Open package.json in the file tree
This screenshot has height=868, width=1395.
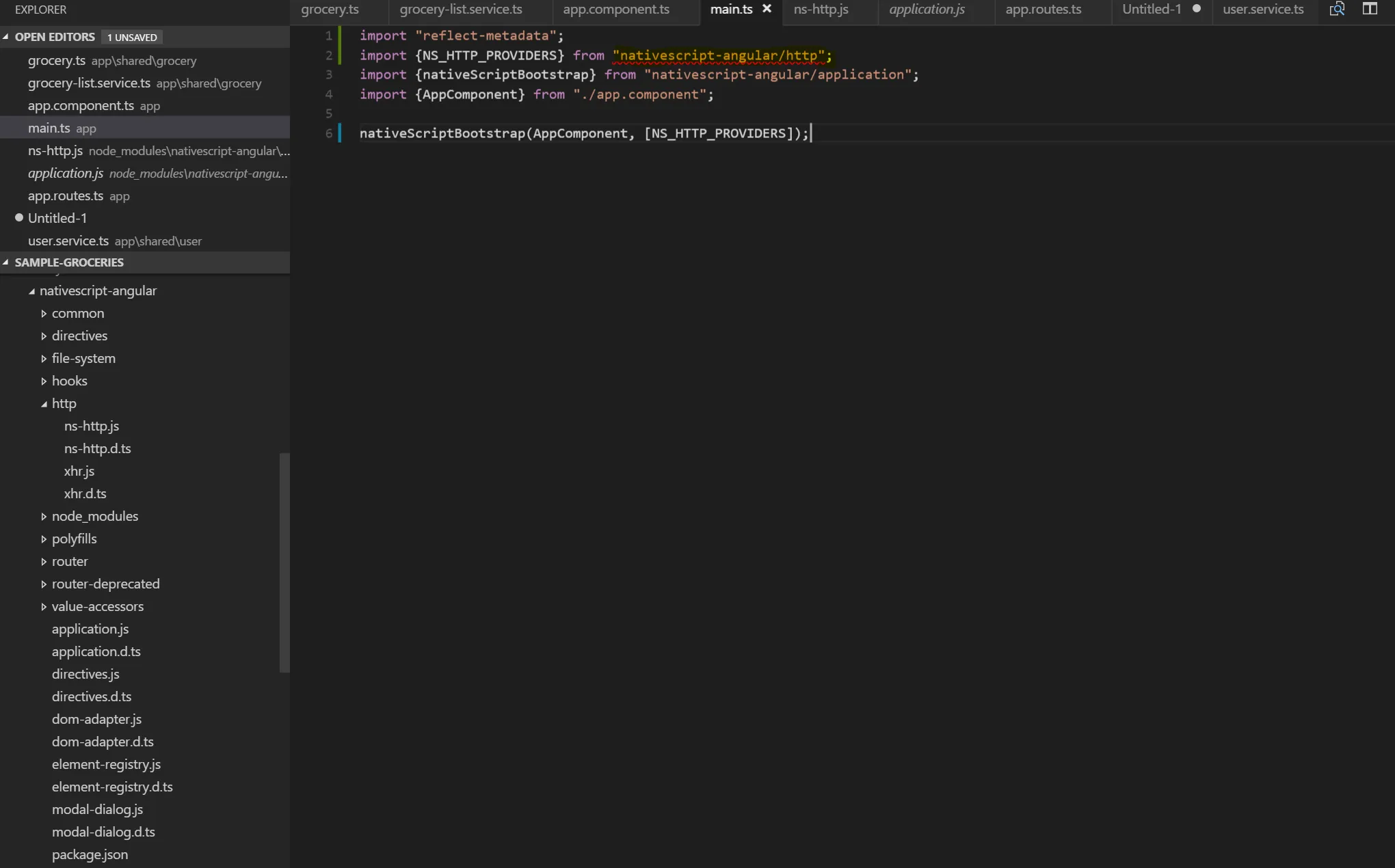[90, 854]
